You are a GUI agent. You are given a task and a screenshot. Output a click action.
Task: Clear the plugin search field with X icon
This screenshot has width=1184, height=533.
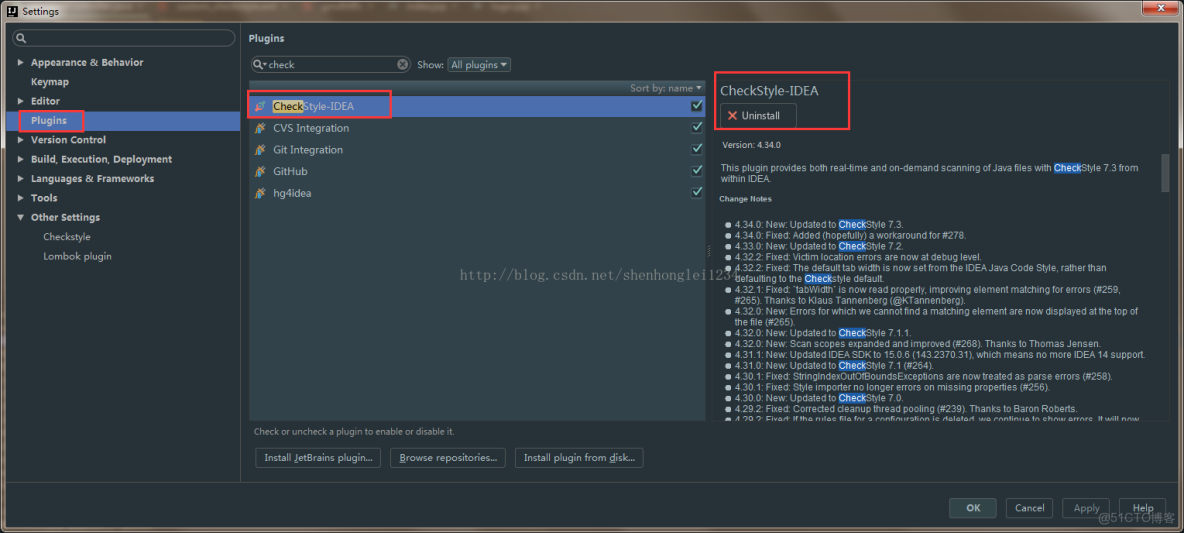pyautogui.click(x=403, y=65)
